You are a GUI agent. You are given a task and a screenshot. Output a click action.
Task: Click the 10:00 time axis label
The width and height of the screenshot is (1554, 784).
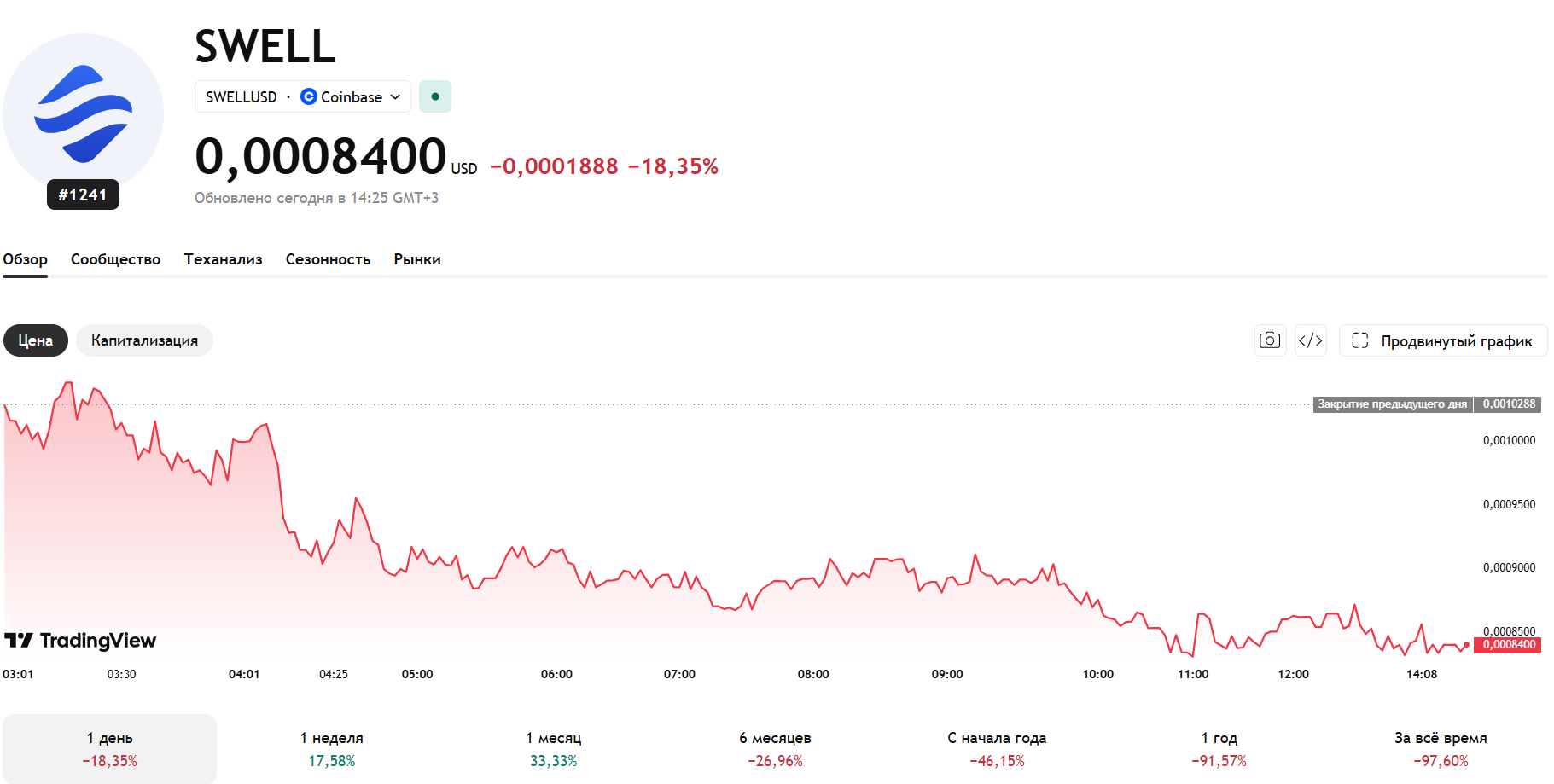1098,674
